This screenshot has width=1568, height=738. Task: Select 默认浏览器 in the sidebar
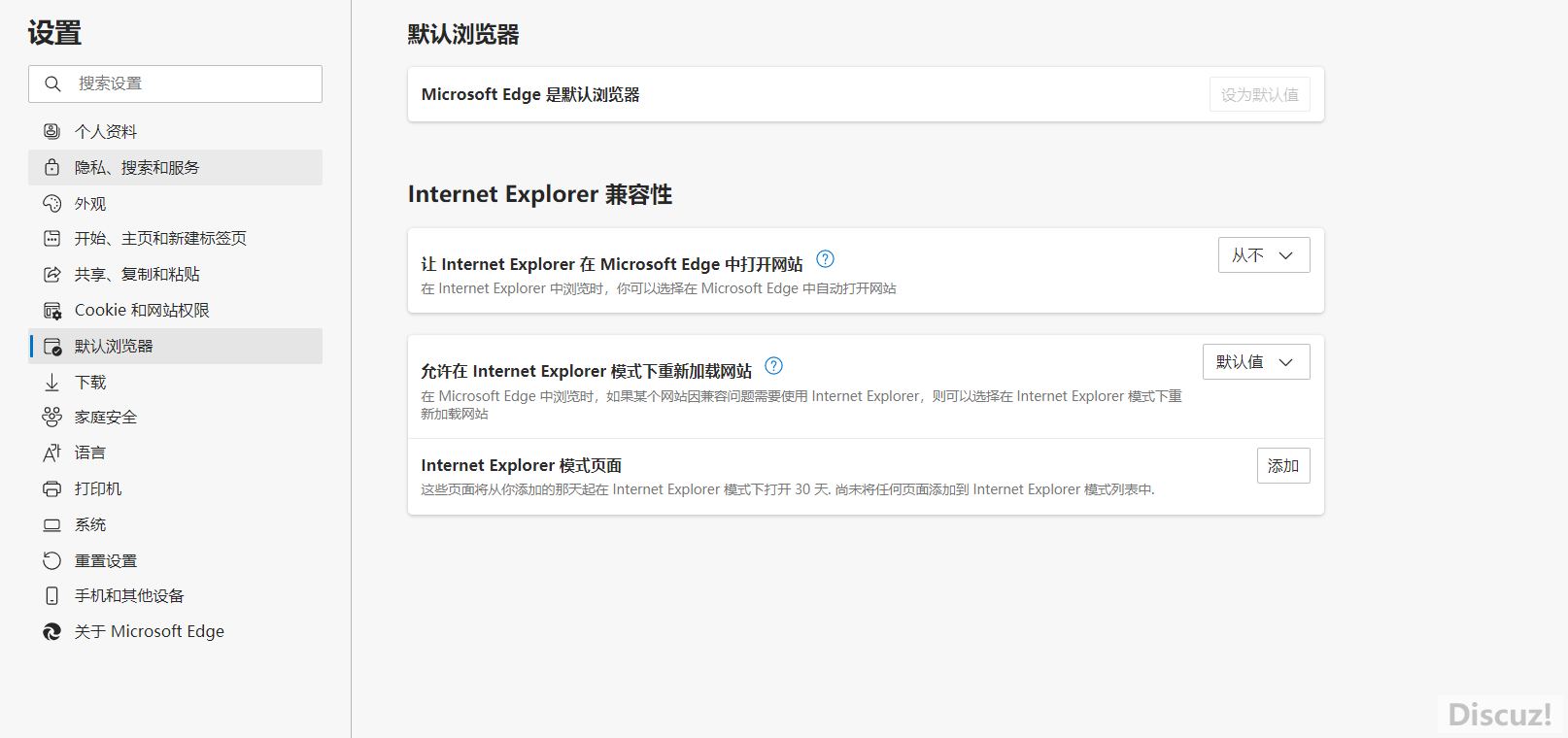(176, 346)
